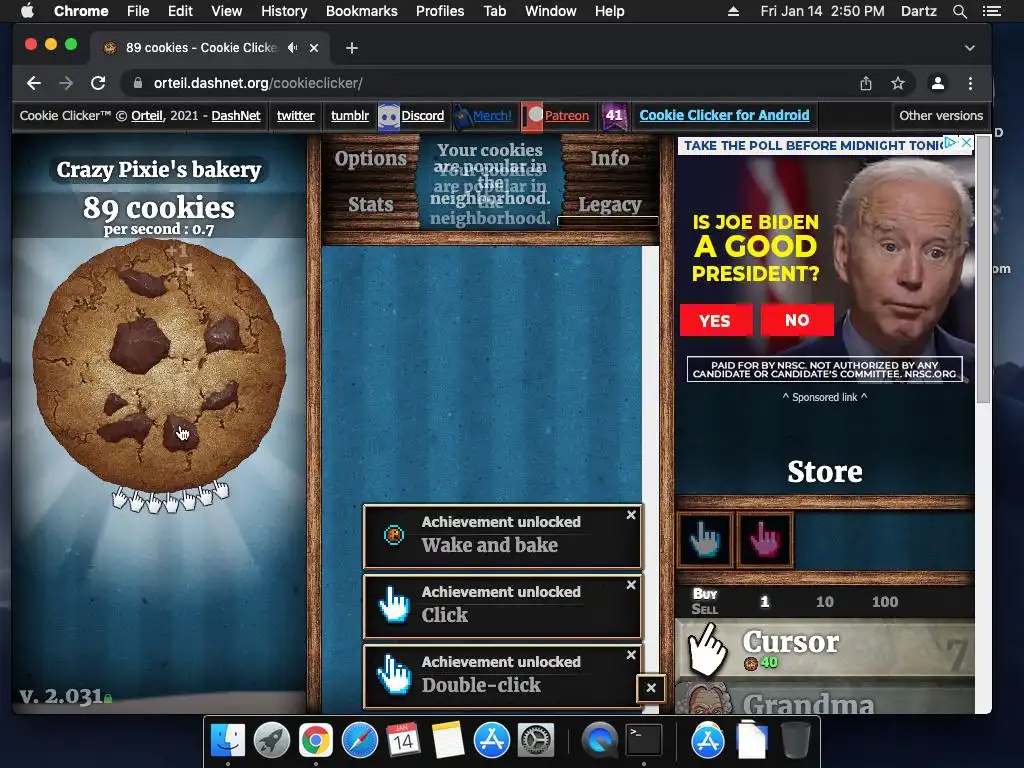Open the Chrome three-dot menu
This screenshot has width=1024, height=768.
[970, 83]
